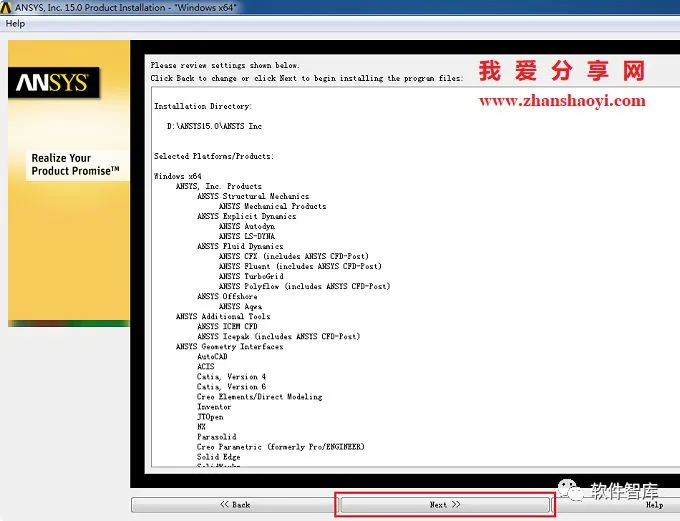This screenshot has width=680, height=521.
Task: Click 'Catia, Version 4' row
Action: tap(232, 377)
